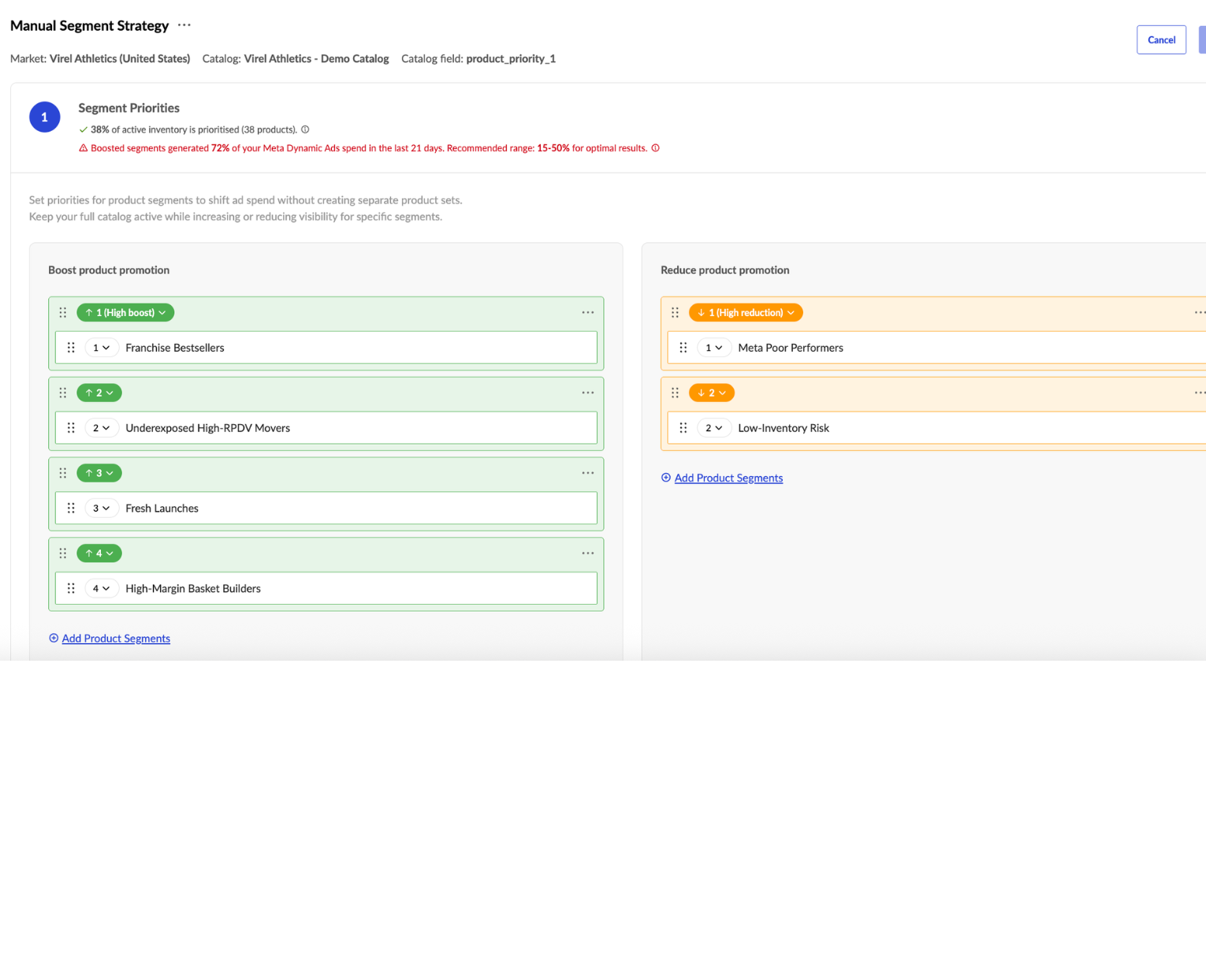Image resolution: width=1206 pixels, height=980 pixels.
Task: Open the boost level 2 dropdown
Action: [99, 393]
